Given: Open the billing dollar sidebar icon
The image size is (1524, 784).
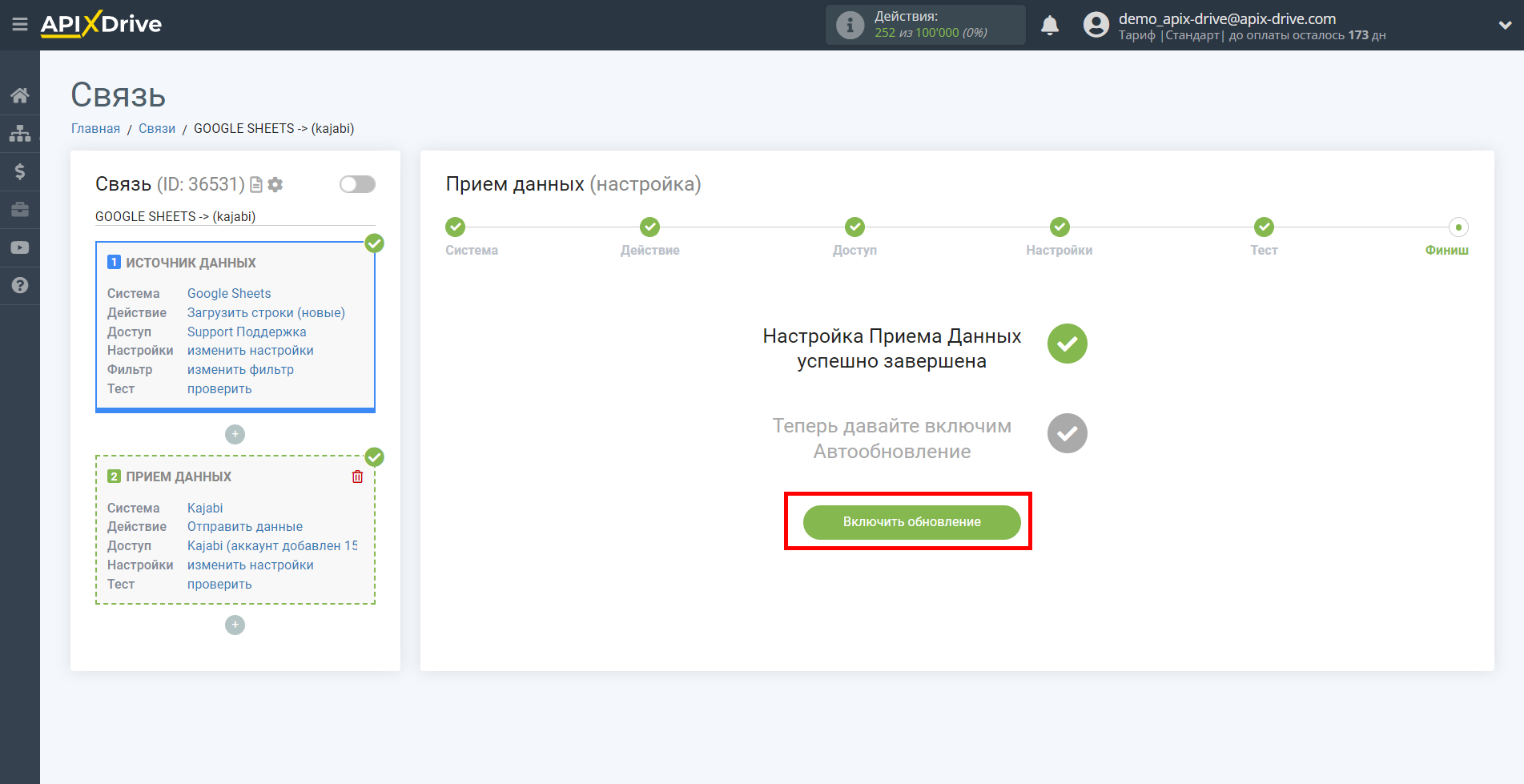Looking at the screenshot, I should [20, 171].
